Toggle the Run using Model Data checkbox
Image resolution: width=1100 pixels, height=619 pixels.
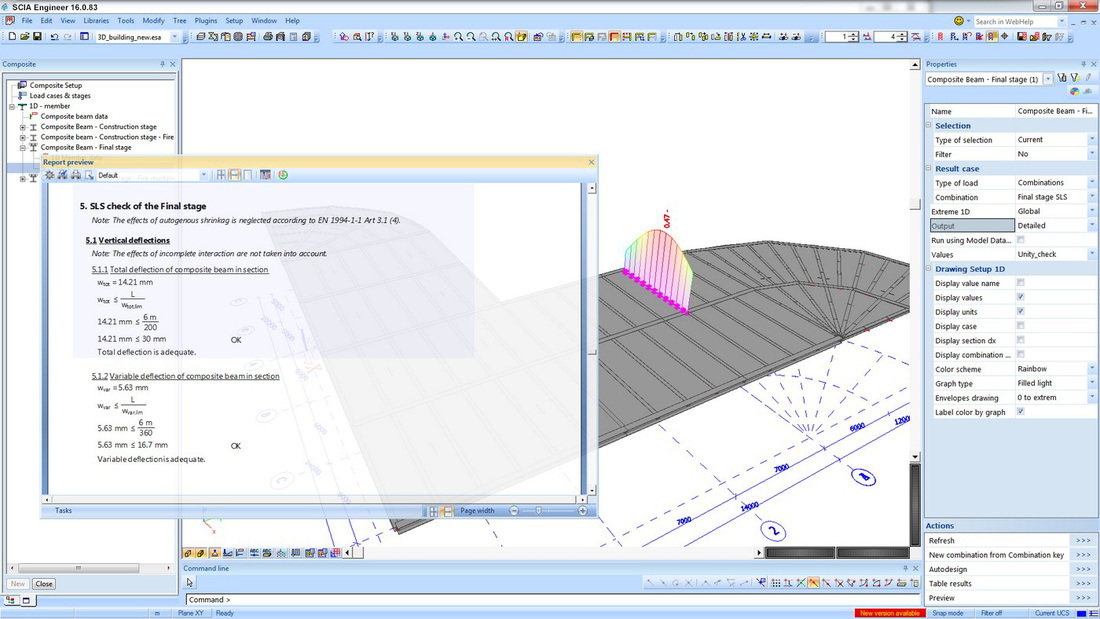pos(1020,240)
